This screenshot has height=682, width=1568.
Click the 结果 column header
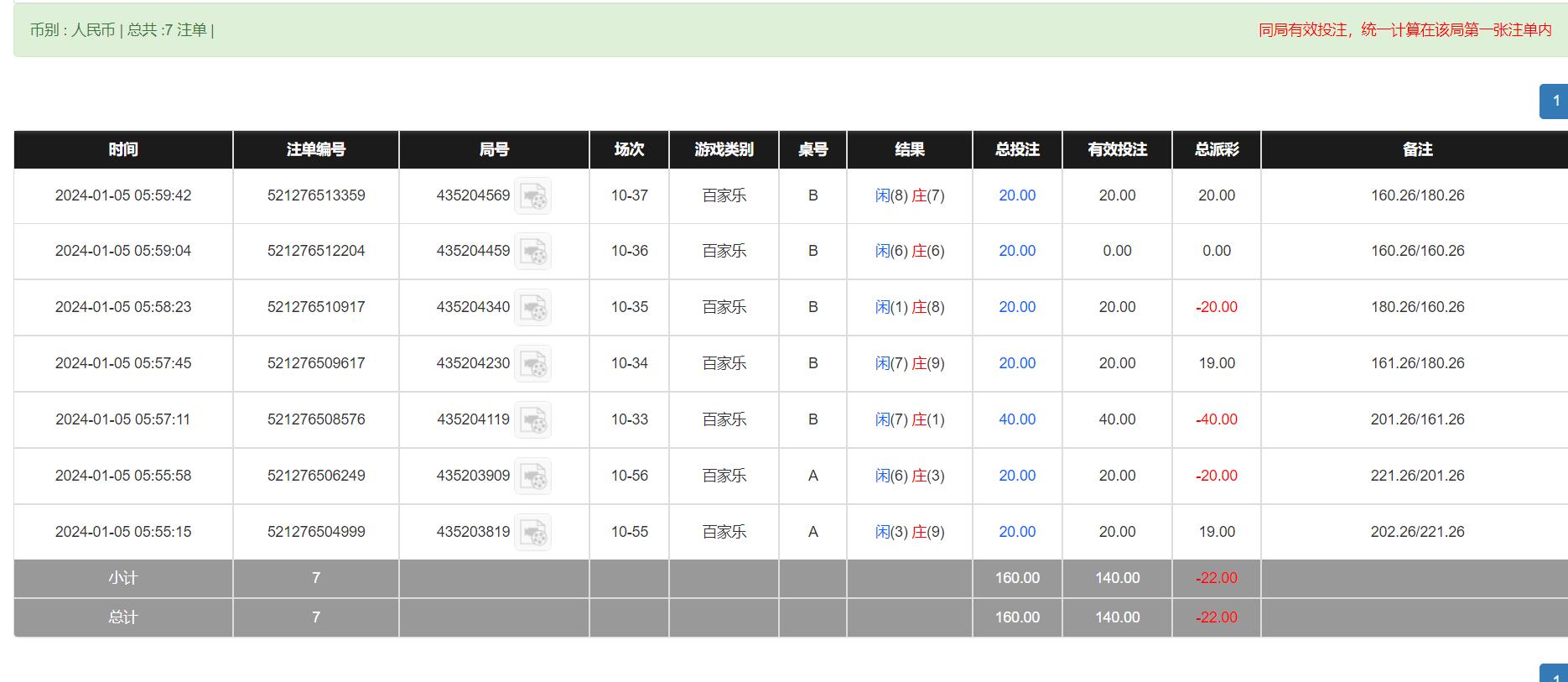910,149
